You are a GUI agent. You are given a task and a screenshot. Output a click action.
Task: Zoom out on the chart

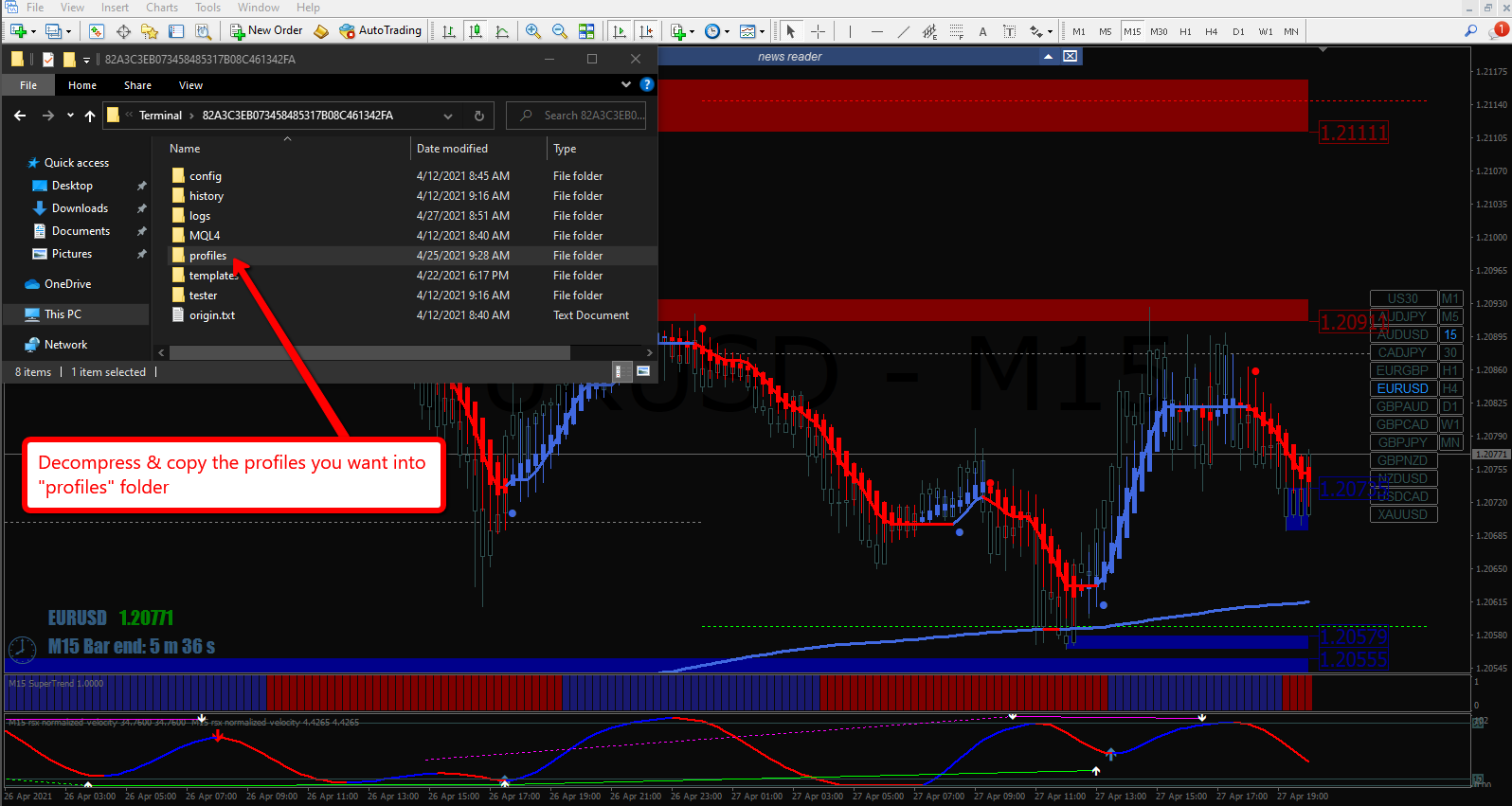tap(560, 31)
